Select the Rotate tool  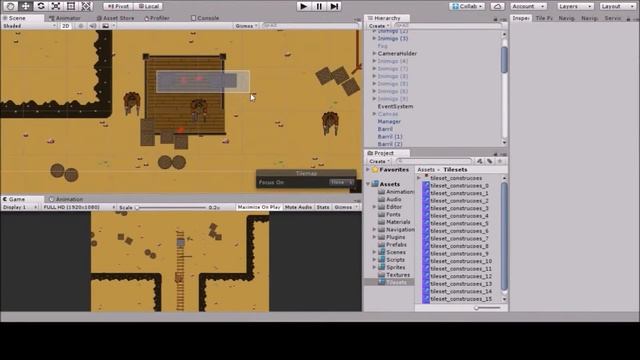point(40,6)
